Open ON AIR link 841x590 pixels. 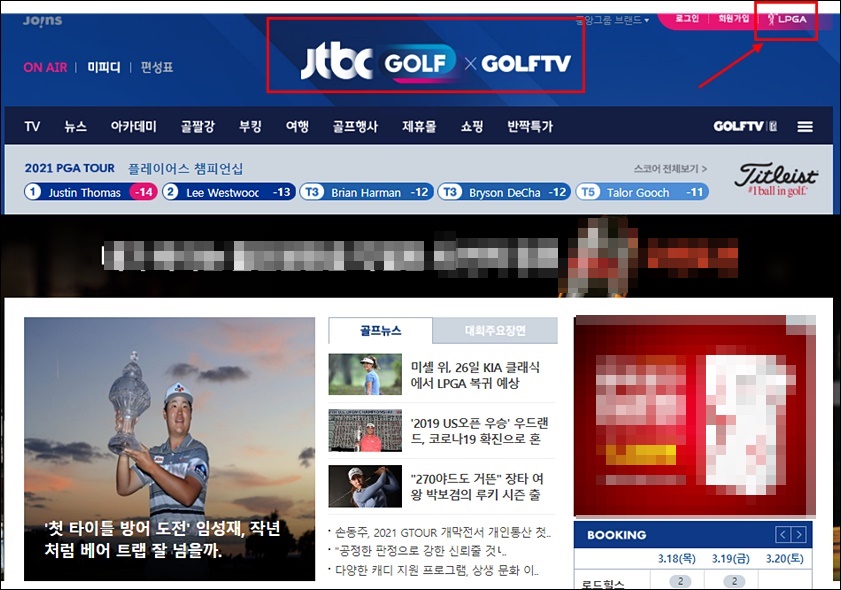pos(45,68)
